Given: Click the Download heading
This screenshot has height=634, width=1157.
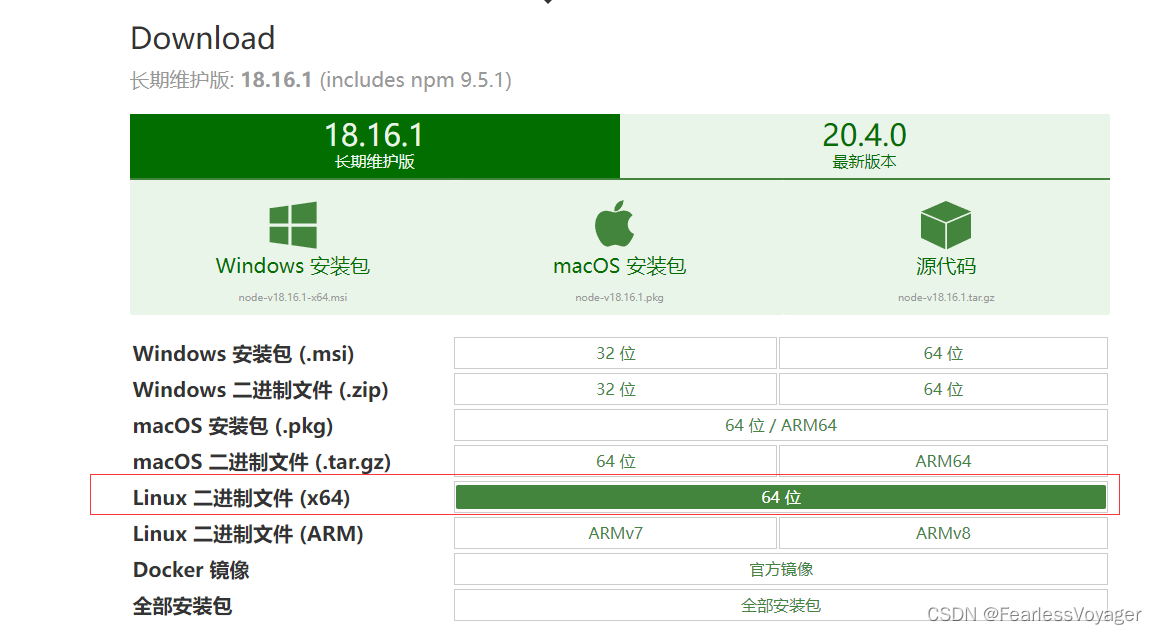Looking at the screenshot, I should click(x=203, y=38).
